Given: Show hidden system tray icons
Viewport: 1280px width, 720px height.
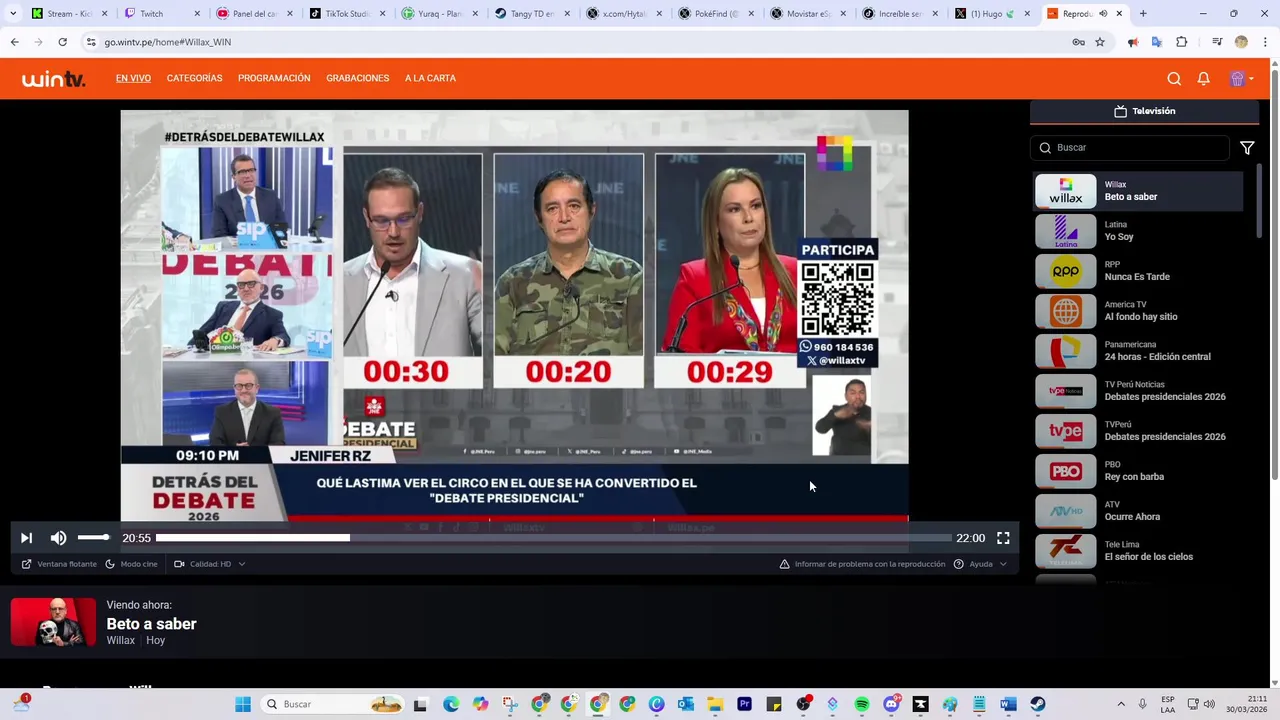Looking at the screenshot, I should pyautogui.click(x=1120, y=704).
